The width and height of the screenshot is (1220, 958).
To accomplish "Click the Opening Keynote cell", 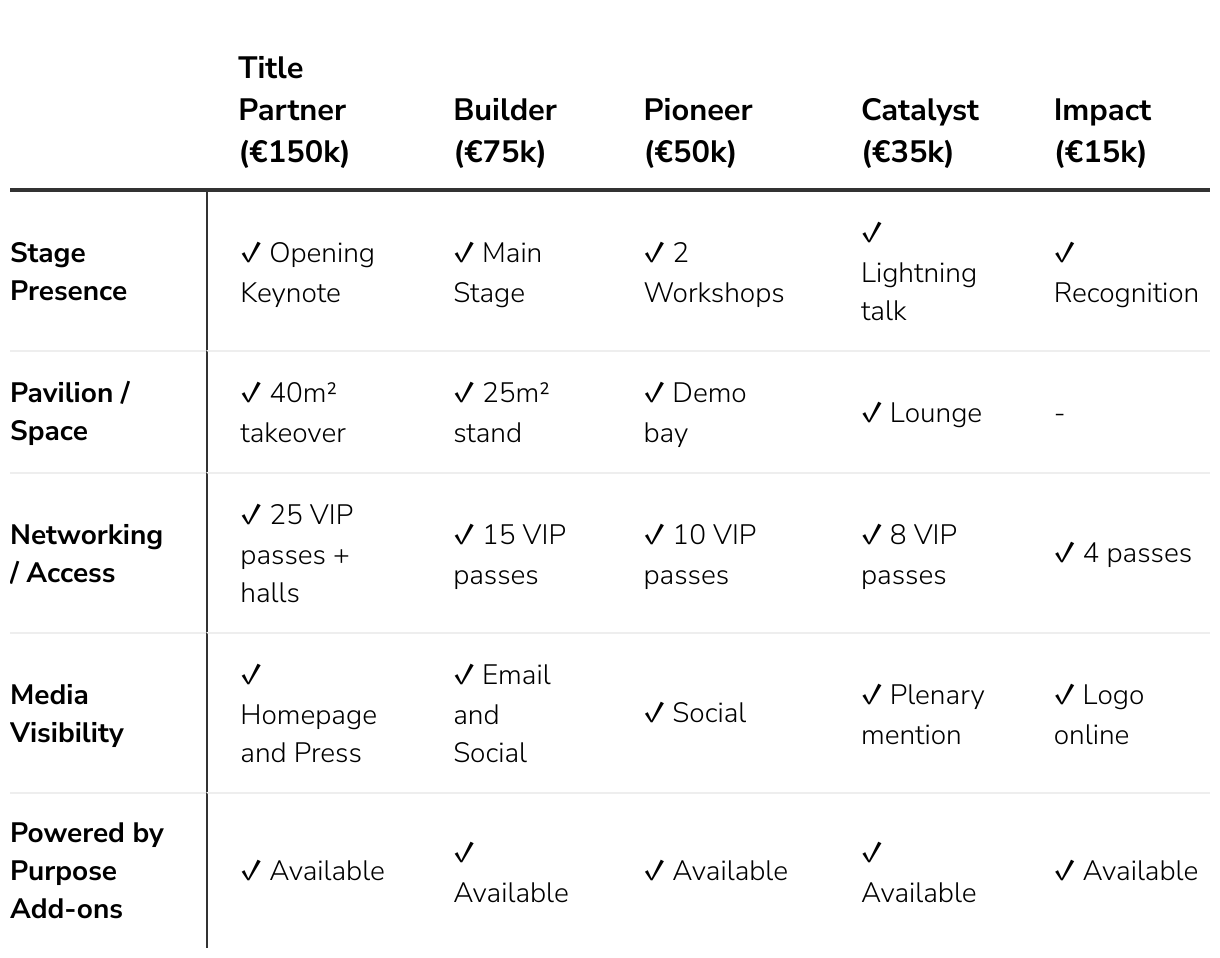I will click(307, 272).
